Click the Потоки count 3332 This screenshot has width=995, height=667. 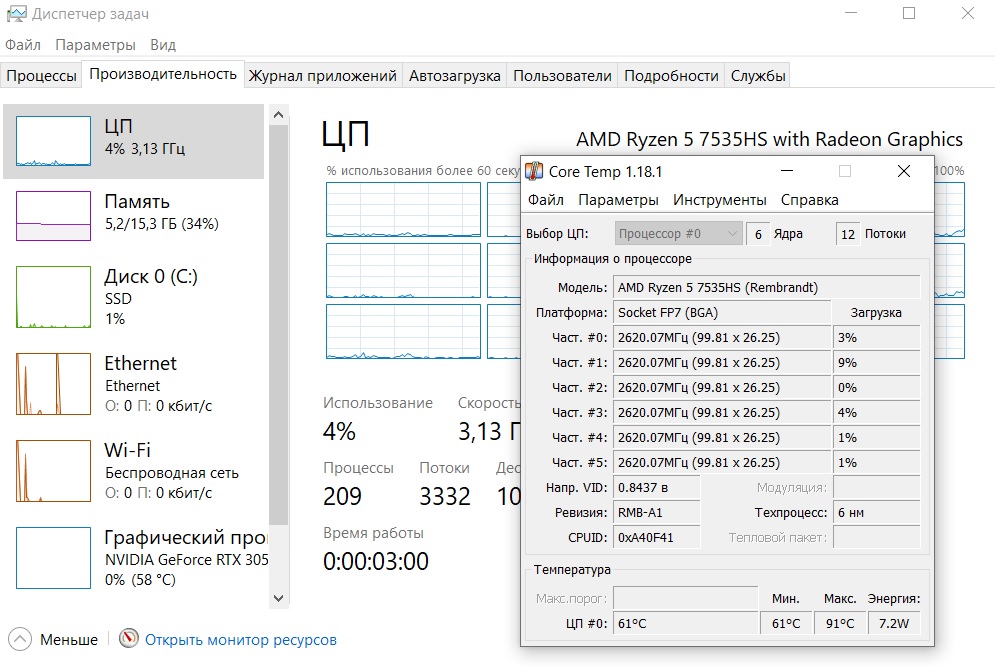tap(445, 496)
